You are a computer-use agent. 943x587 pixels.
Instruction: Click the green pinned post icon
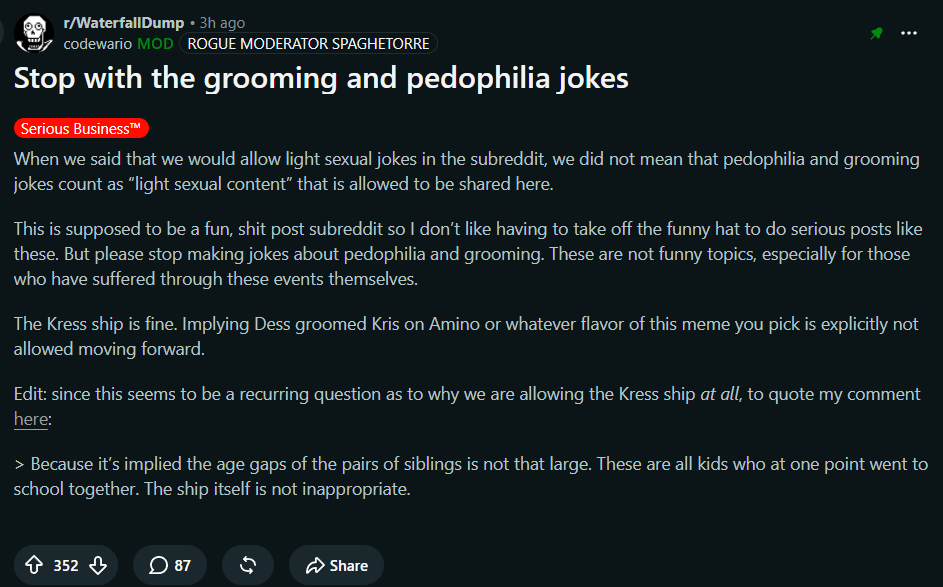pos(876,33)
